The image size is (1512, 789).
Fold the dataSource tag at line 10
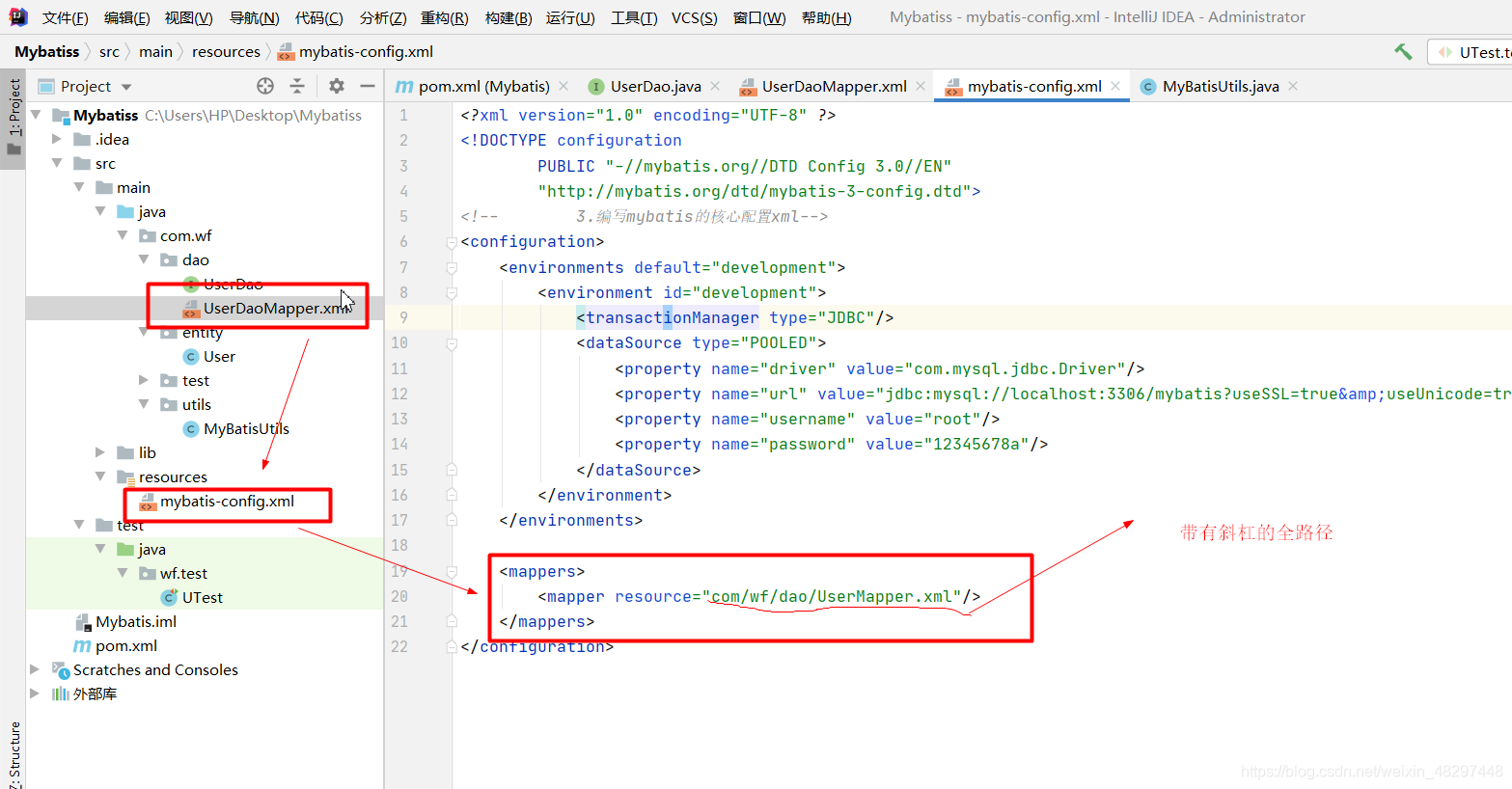click(452, 343)
